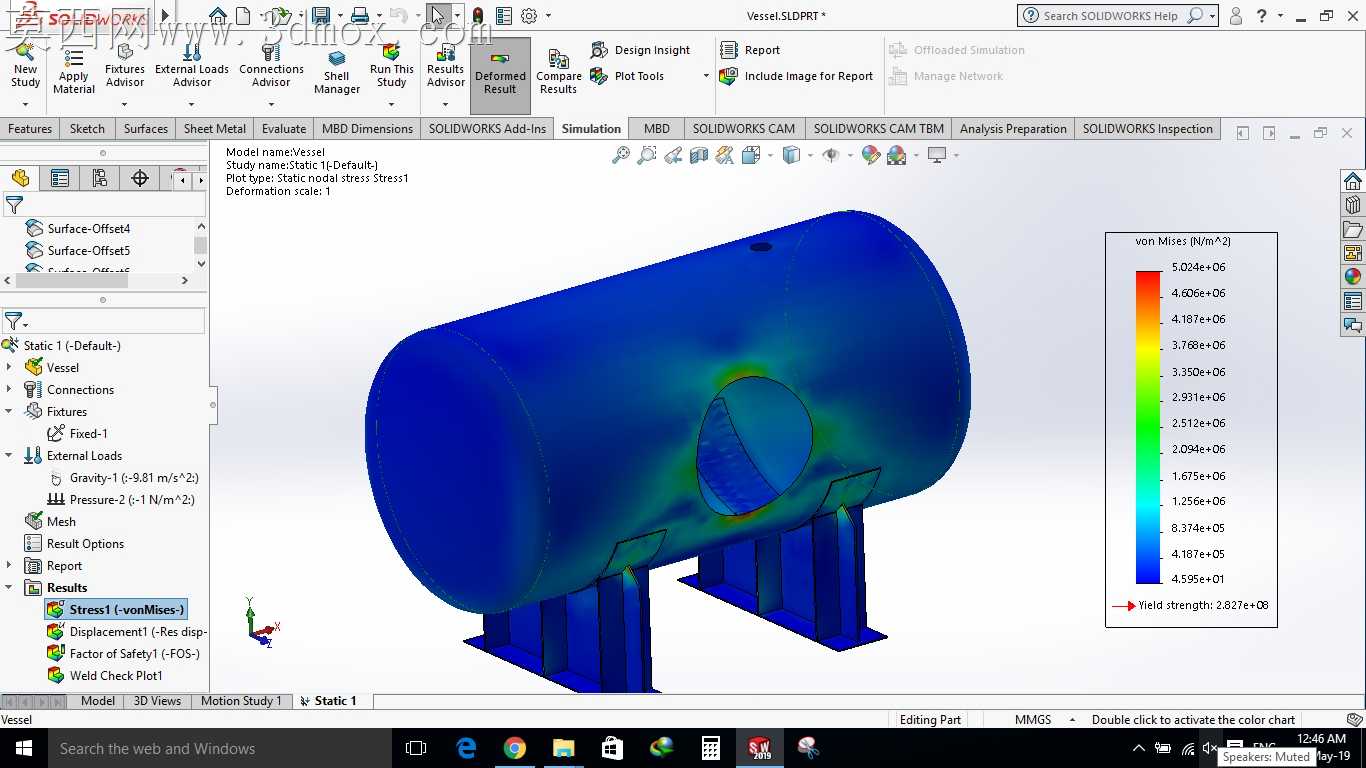The height and width of the screenshot is (768, 1366).
Task: Click the Rebuild traffic light icon
Action: 478,15
